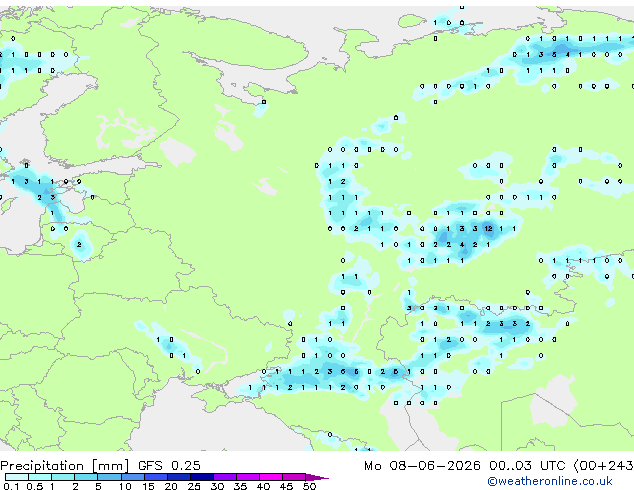Click the '10' legend scale number
Image resolution: width=634 pixels, height=490 pixels.
pos(125,486)
